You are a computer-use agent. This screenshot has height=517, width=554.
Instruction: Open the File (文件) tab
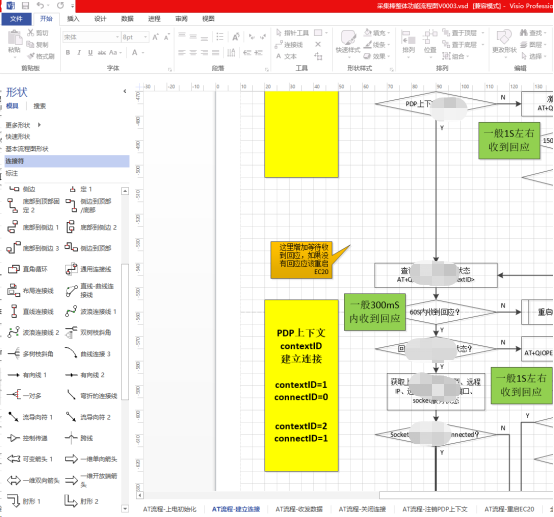point(16,19)
